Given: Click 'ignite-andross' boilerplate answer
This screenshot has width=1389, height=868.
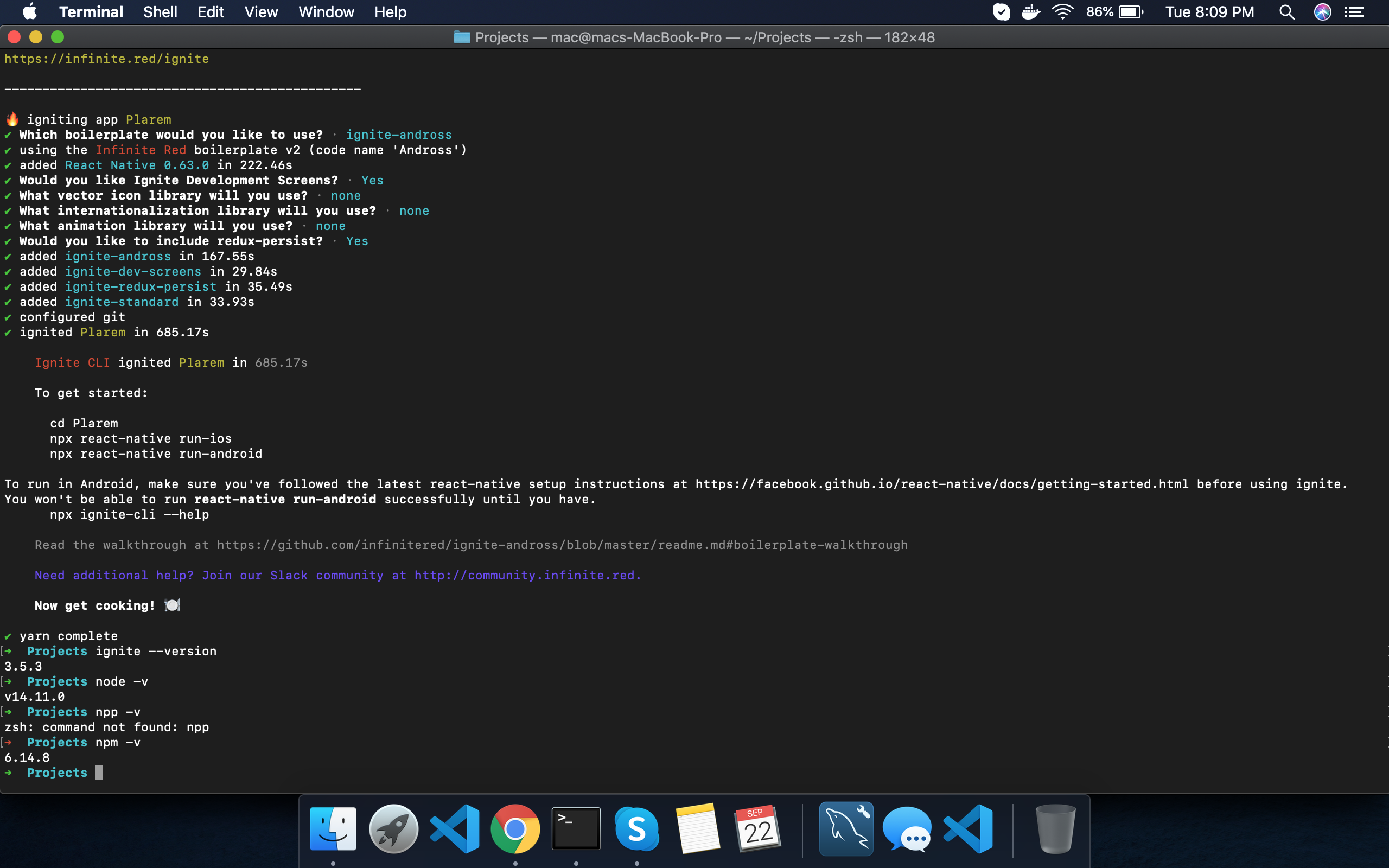Looking at the screenshot, I should 399,135.
